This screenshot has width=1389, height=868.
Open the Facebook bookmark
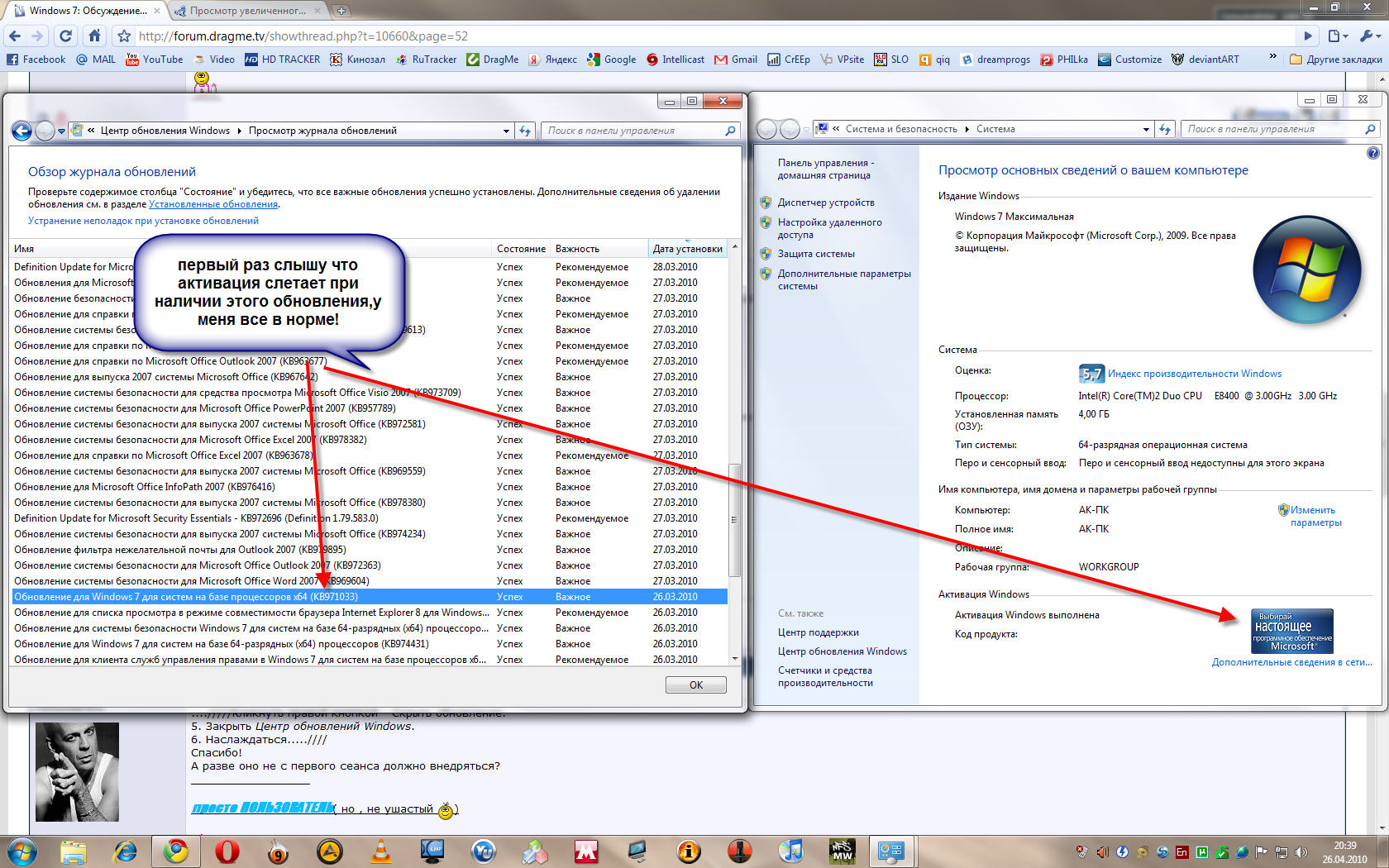36,60
